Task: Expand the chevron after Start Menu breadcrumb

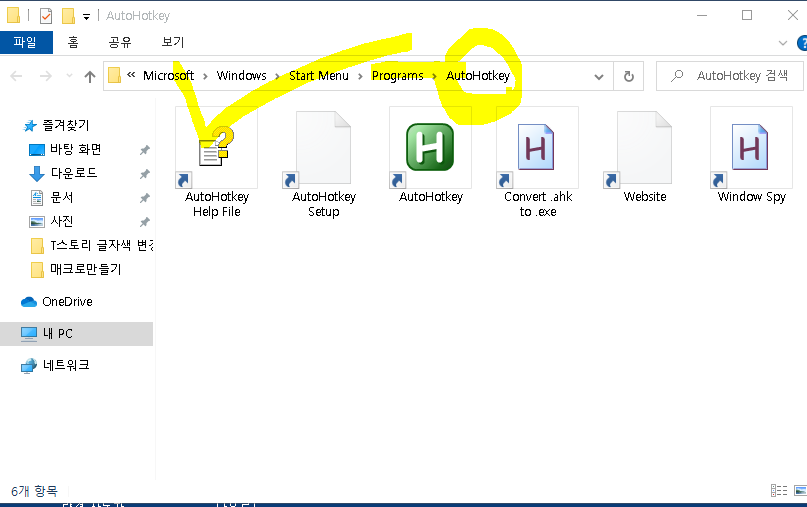Action: (360, 77)
